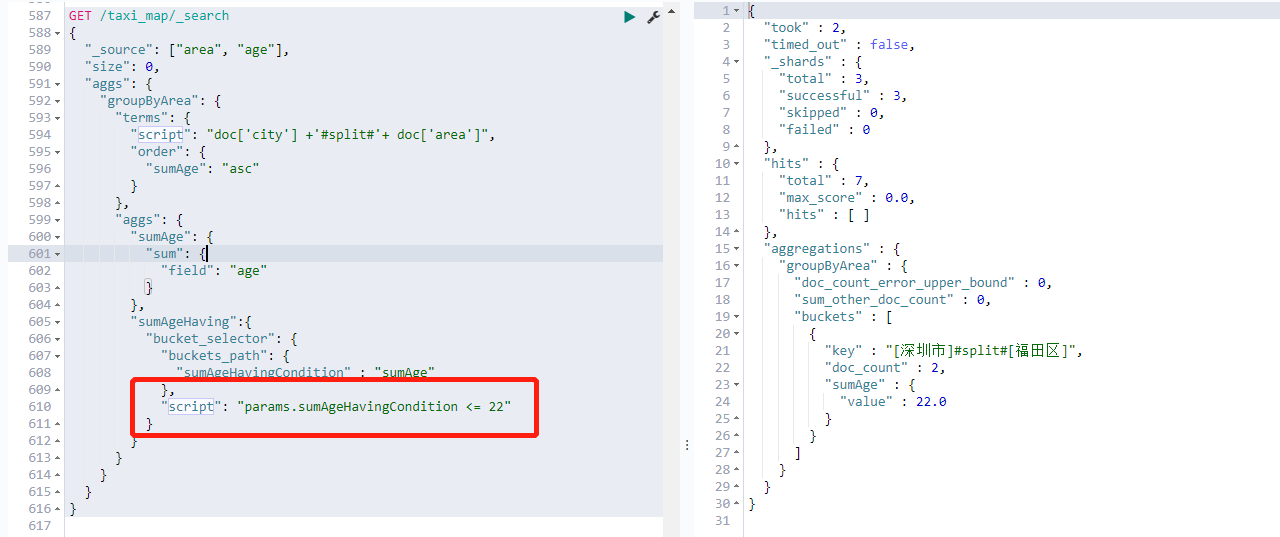Collapse the "terms" block at line 593
The width and height of the screenshot is (1280, 537).
click(56, 118)
